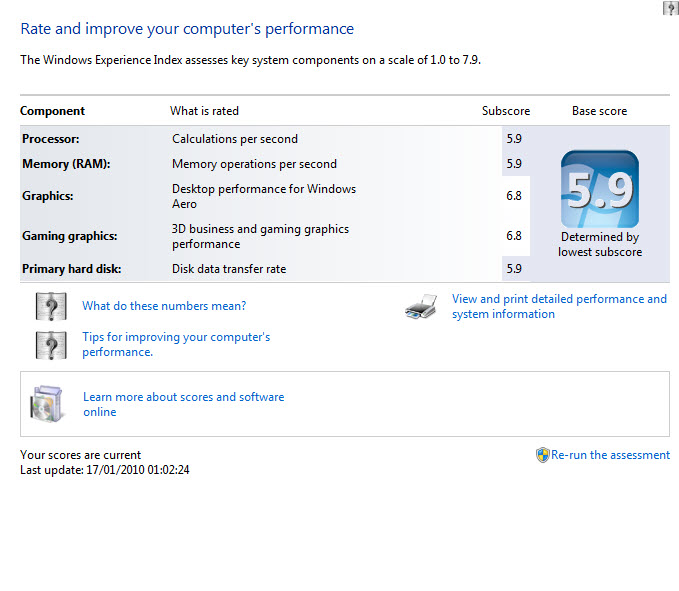Click the printer icon
The width and height of the screenshot is (679, 591).
pyautogui.click(x=421, y=307)
